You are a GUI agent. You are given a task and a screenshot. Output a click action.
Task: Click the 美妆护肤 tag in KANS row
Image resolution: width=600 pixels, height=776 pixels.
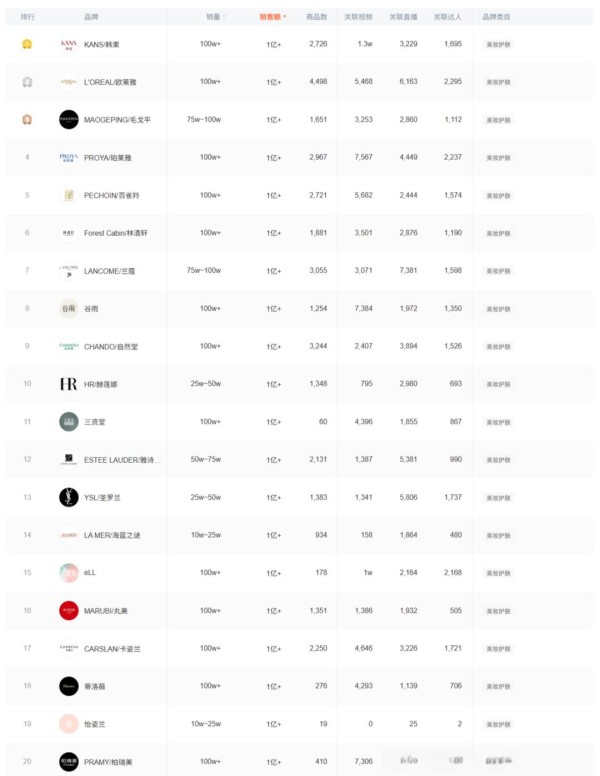(497, 45)
